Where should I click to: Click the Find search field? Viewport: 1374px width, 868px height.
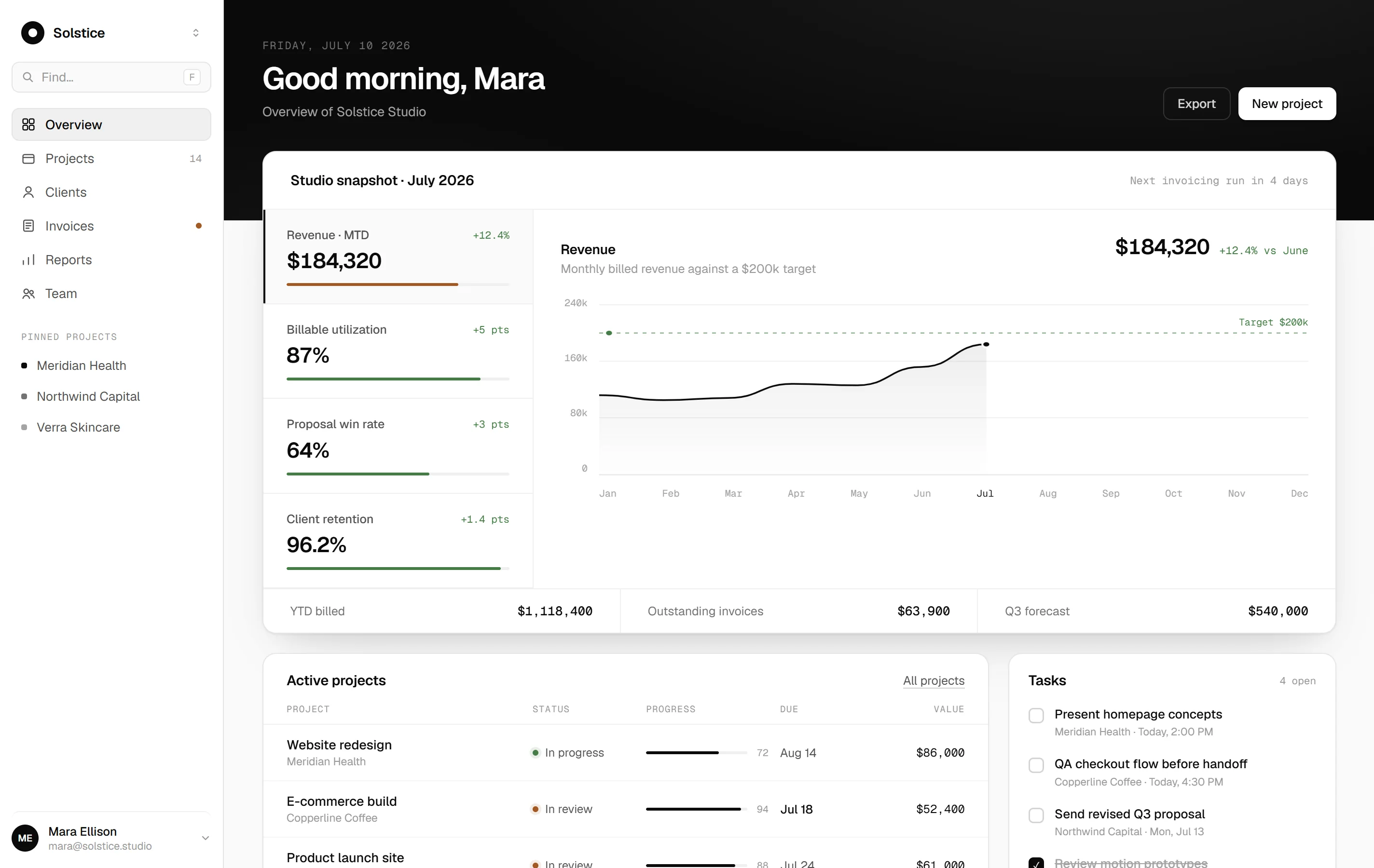point(111,77)
